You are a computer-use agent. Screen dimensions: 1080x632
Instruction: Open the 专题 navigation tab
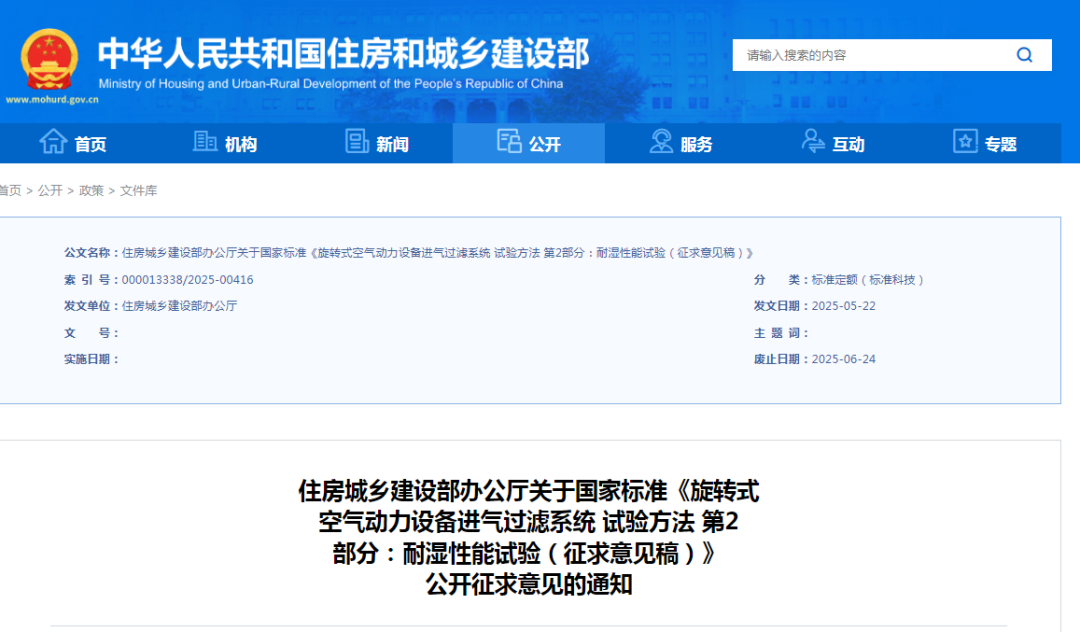pyautogui.click(x=984, y=143)
